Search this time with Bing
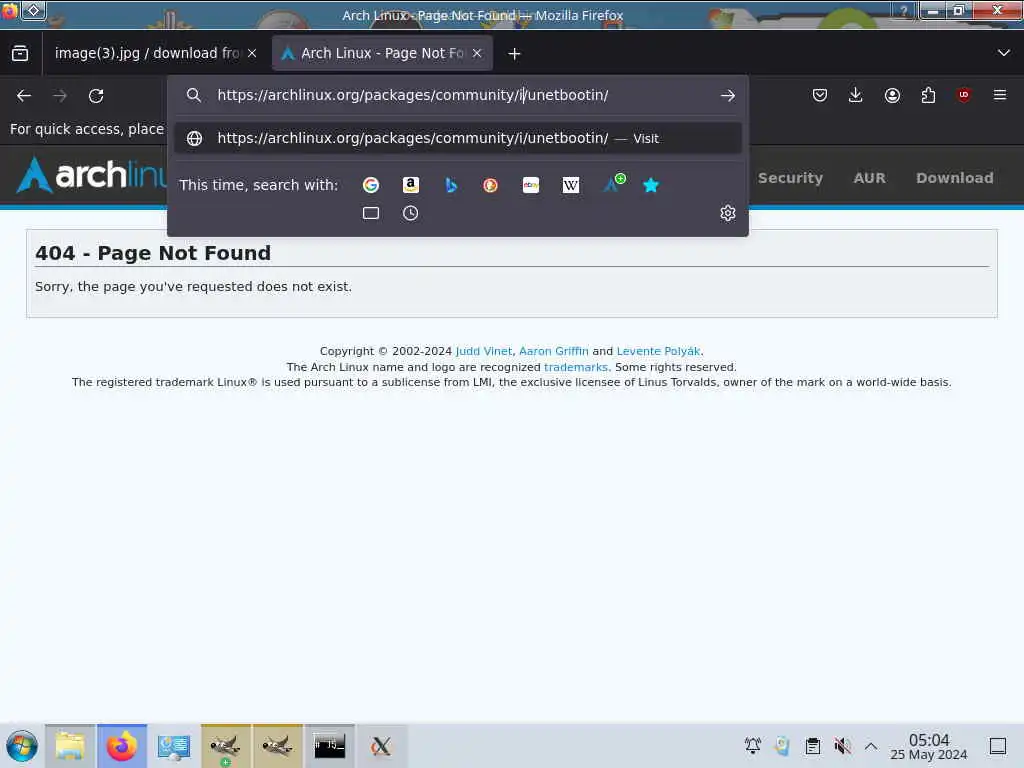Image resolution: width=1024 pixels, height=768 pixels. point(451,185)
